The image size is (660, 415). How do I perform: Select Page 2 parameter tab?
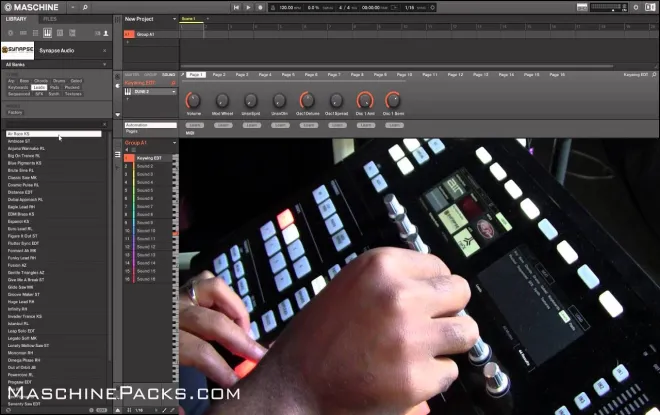click(219, 74)
